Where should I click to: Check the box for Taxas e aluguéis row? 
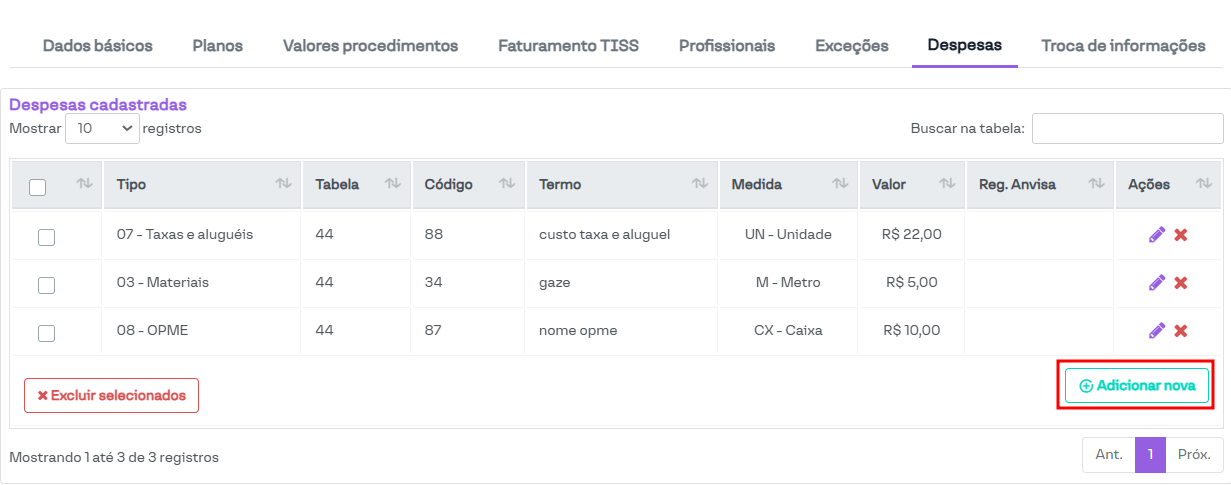pyautogui.click(x=46, y=237)
